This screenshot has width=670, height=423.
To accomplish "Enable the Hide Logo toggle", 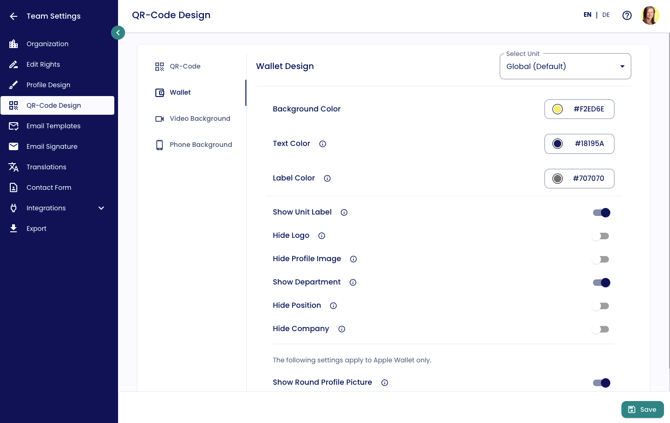I will [601, 236].
